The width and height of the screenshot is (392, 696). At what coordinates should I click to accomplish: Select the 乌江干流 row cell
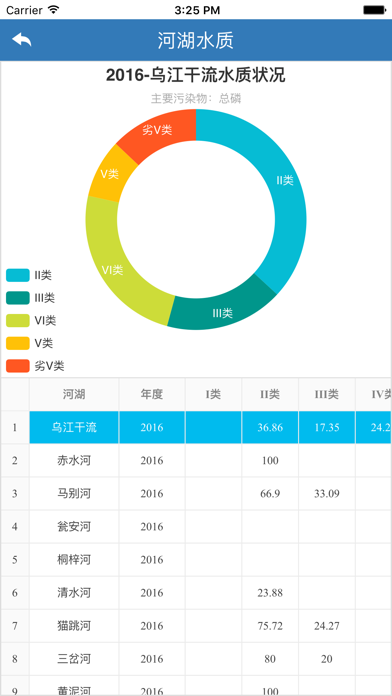pyautogui.click(x=74, y=427)
